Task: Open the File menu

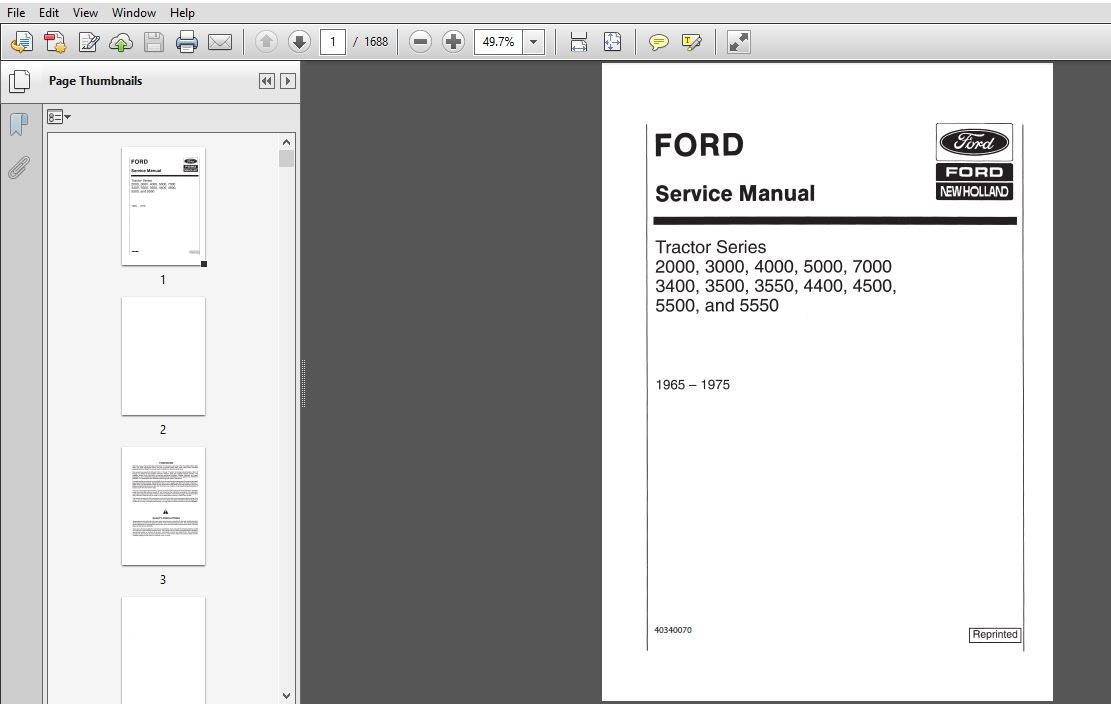Action: 16,13
